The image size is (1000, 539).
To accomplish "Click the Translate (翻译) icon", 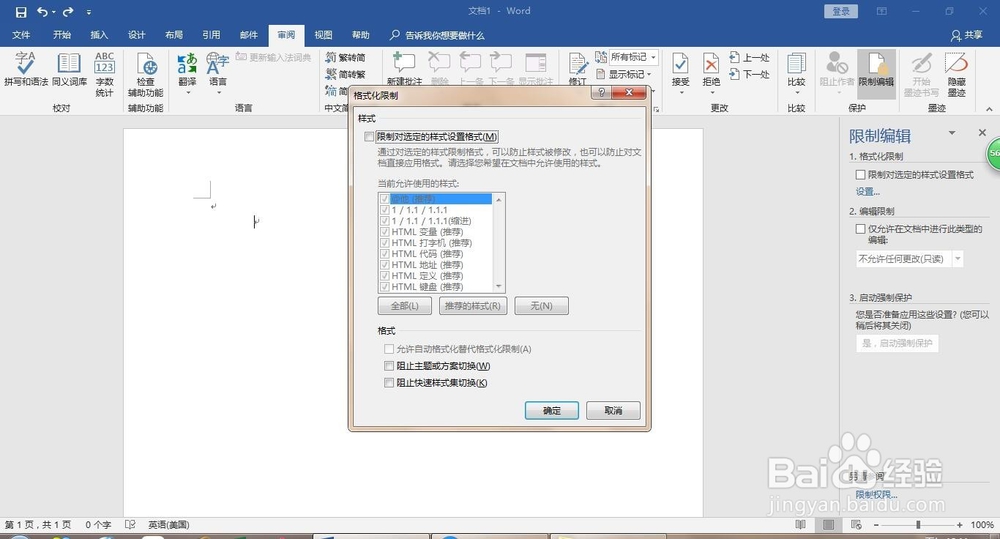I will pyautogui.click(x=187, y=64).
